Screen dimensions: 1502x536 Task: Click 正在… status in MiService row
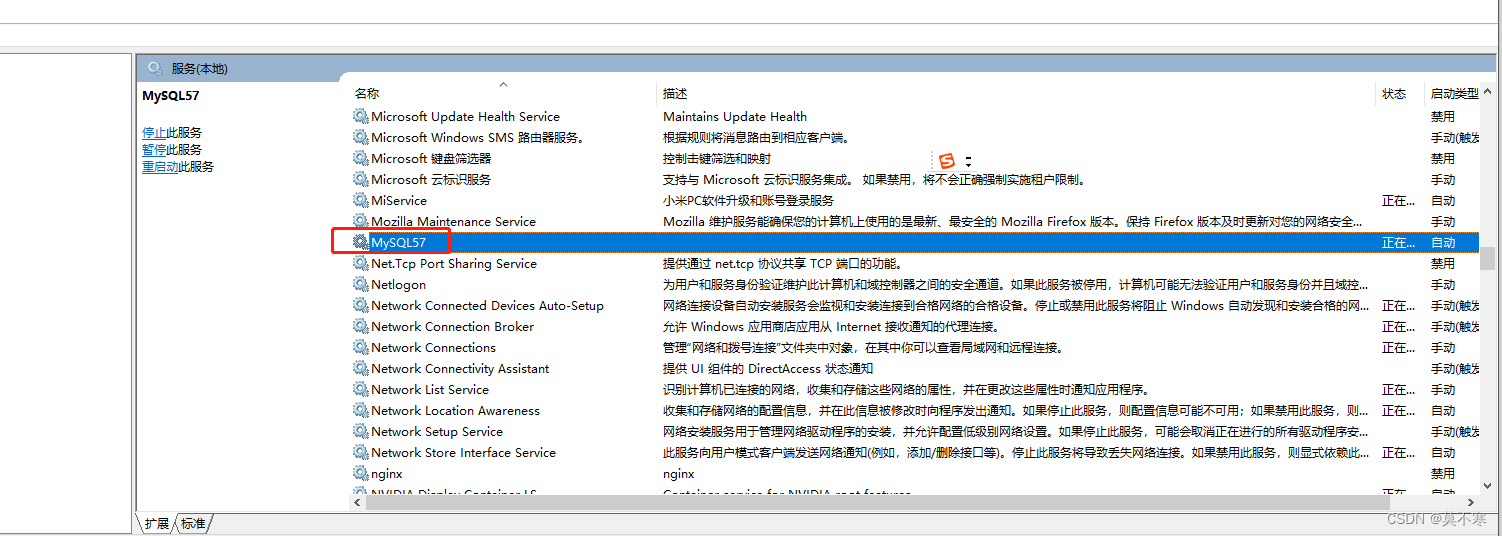pyautogui.click(x=1399, y=200)
